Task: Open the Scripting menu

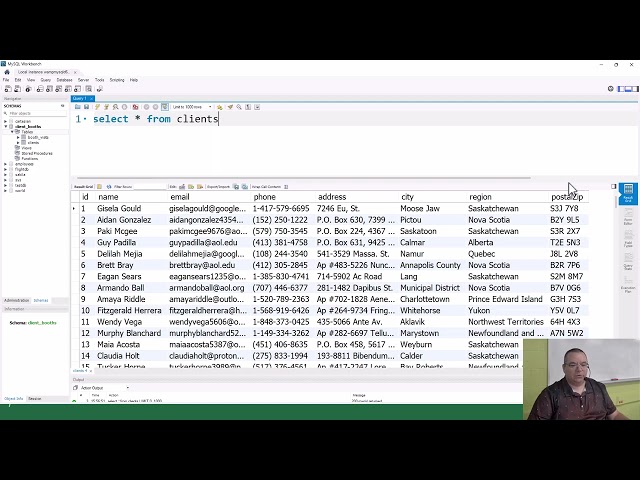Action: [x=117, y=80]
